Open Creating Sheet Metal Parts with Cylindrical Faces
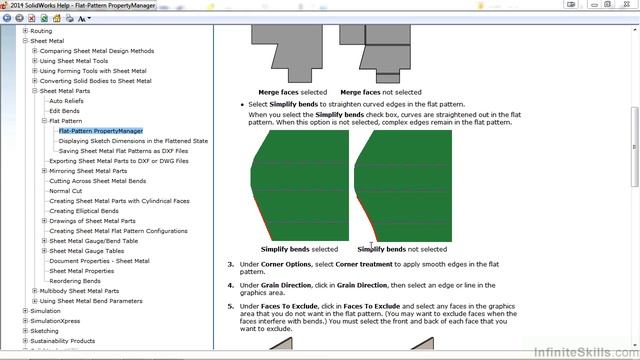The image size is (640, 360). point(119,201)
